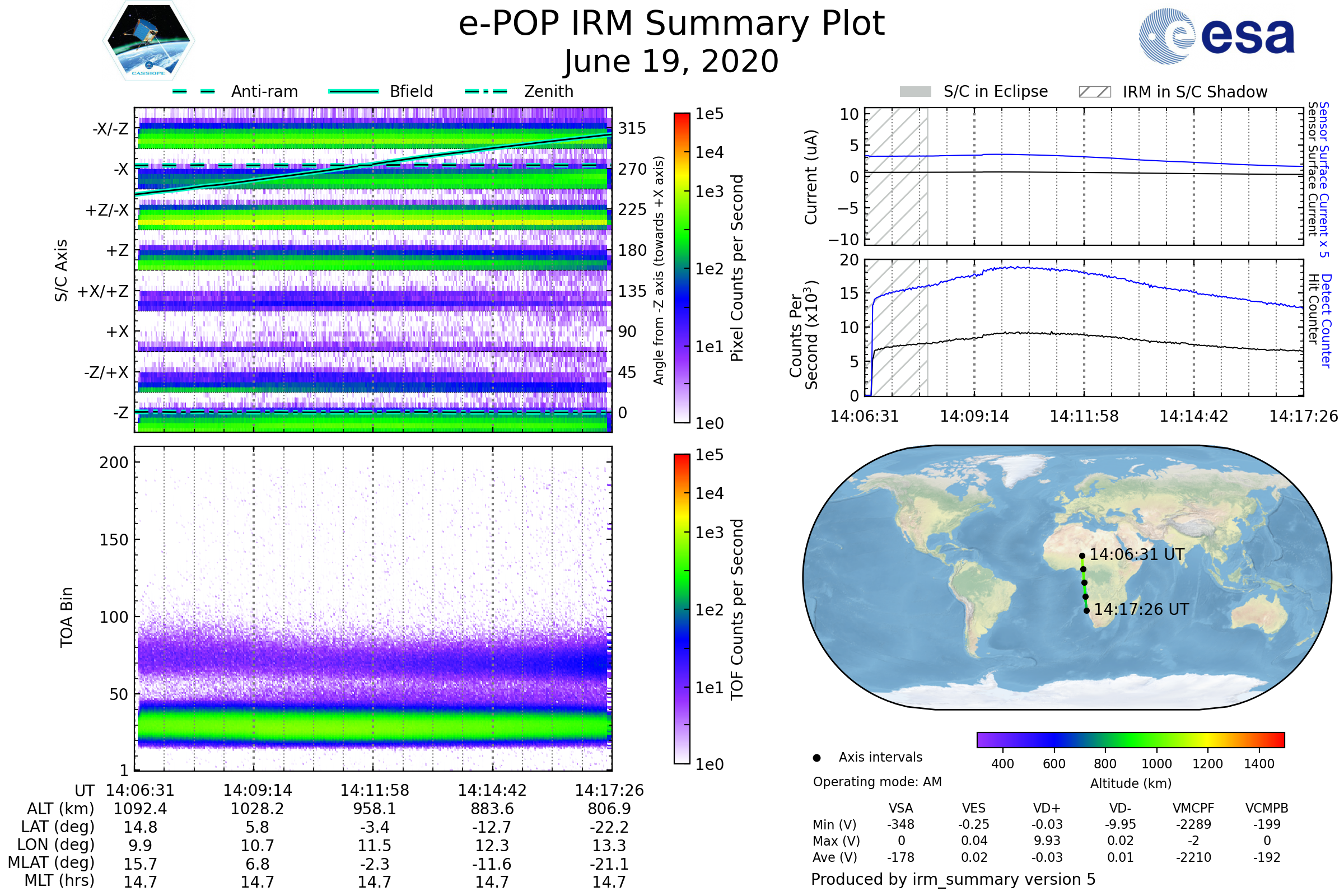The width and height of the screenshot is (1344, 896).
Task: Click the June 19, 2020 date text
Action: click(x=671, y=61)
